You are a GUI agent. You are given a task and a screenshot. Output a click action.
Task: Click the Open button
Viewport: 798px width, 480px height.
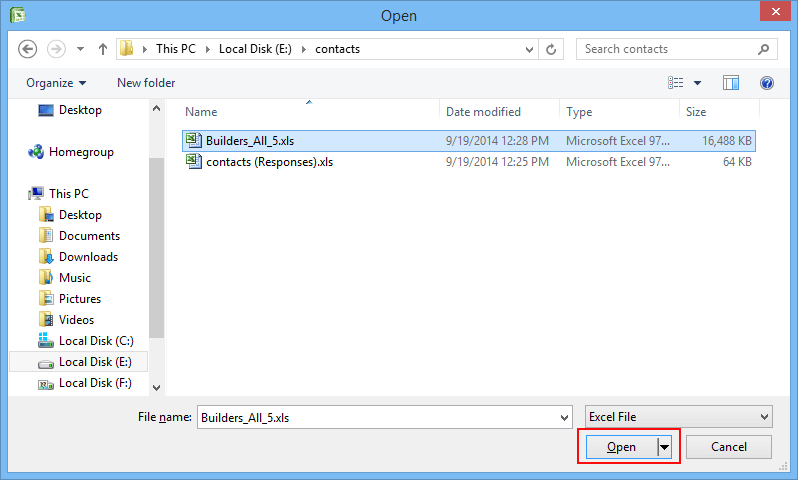coord(620,447)
